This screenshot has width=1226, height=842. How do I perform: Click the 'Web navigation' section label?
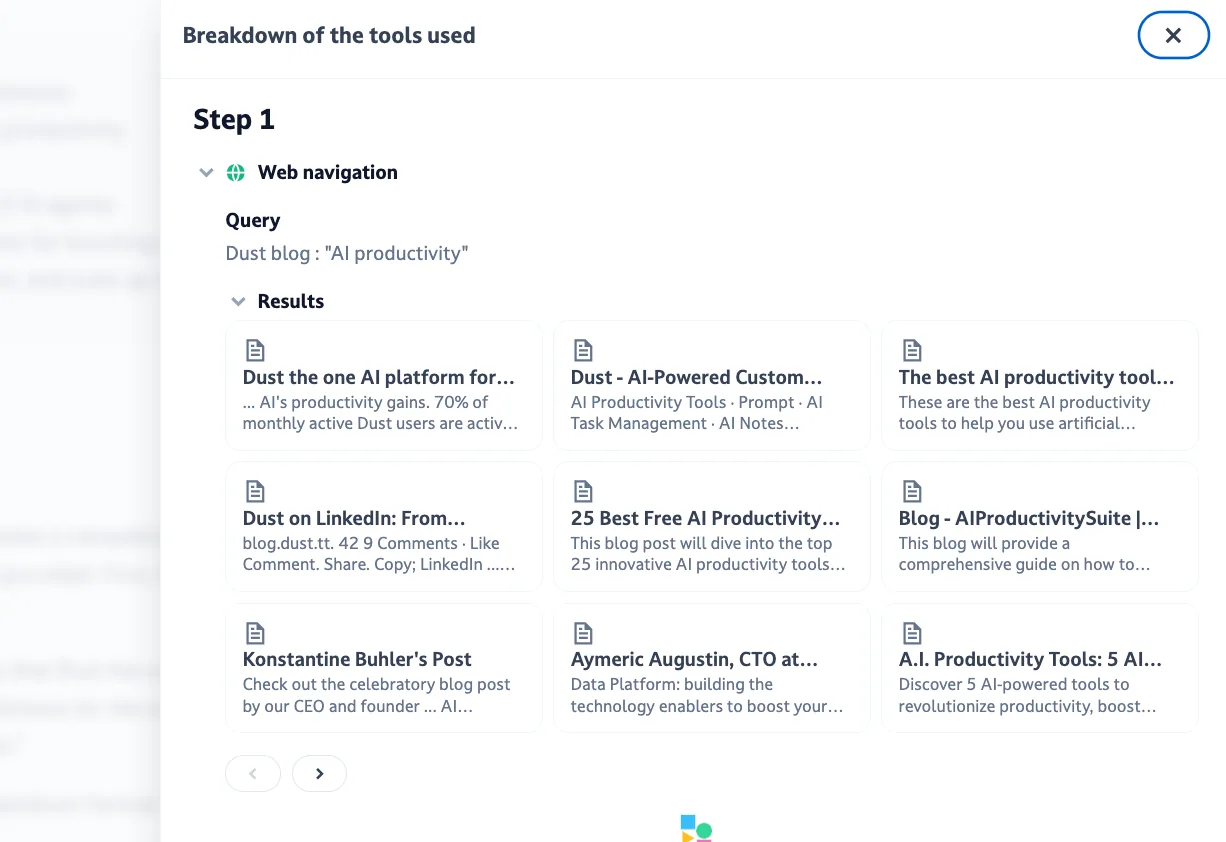click(x=327, y=173)
